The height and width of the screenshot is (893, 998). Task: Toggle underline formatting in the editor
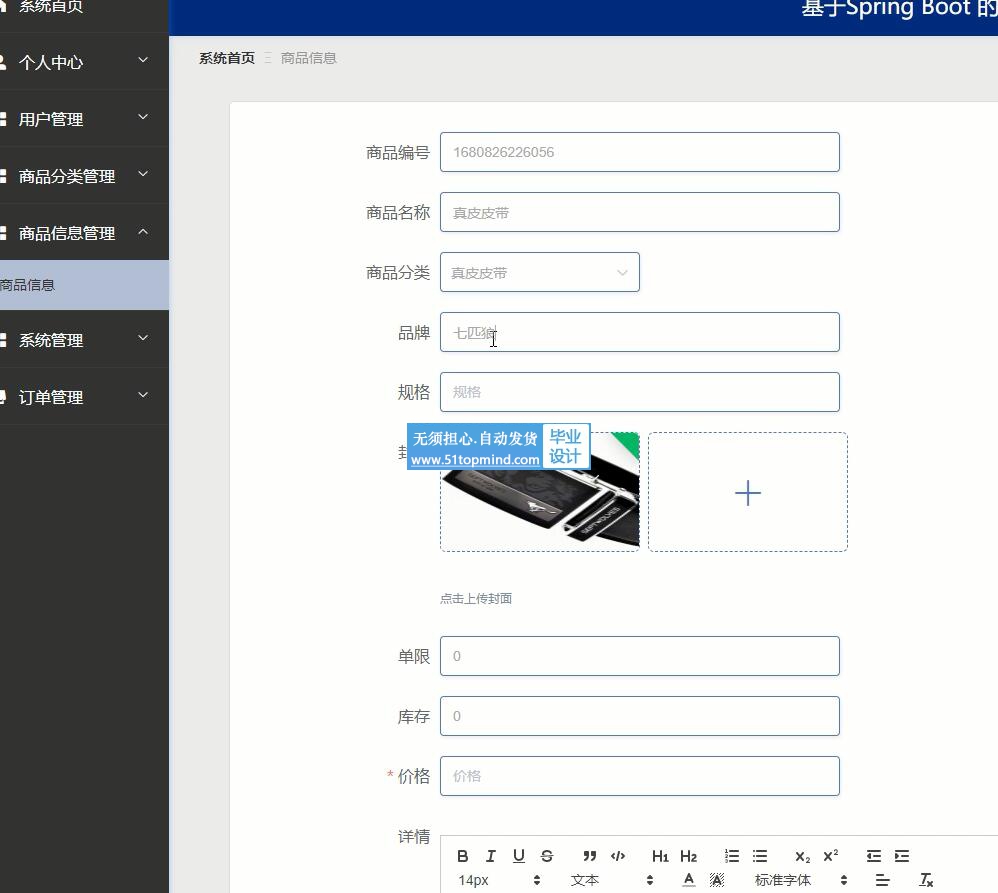(x=519, y=856)
